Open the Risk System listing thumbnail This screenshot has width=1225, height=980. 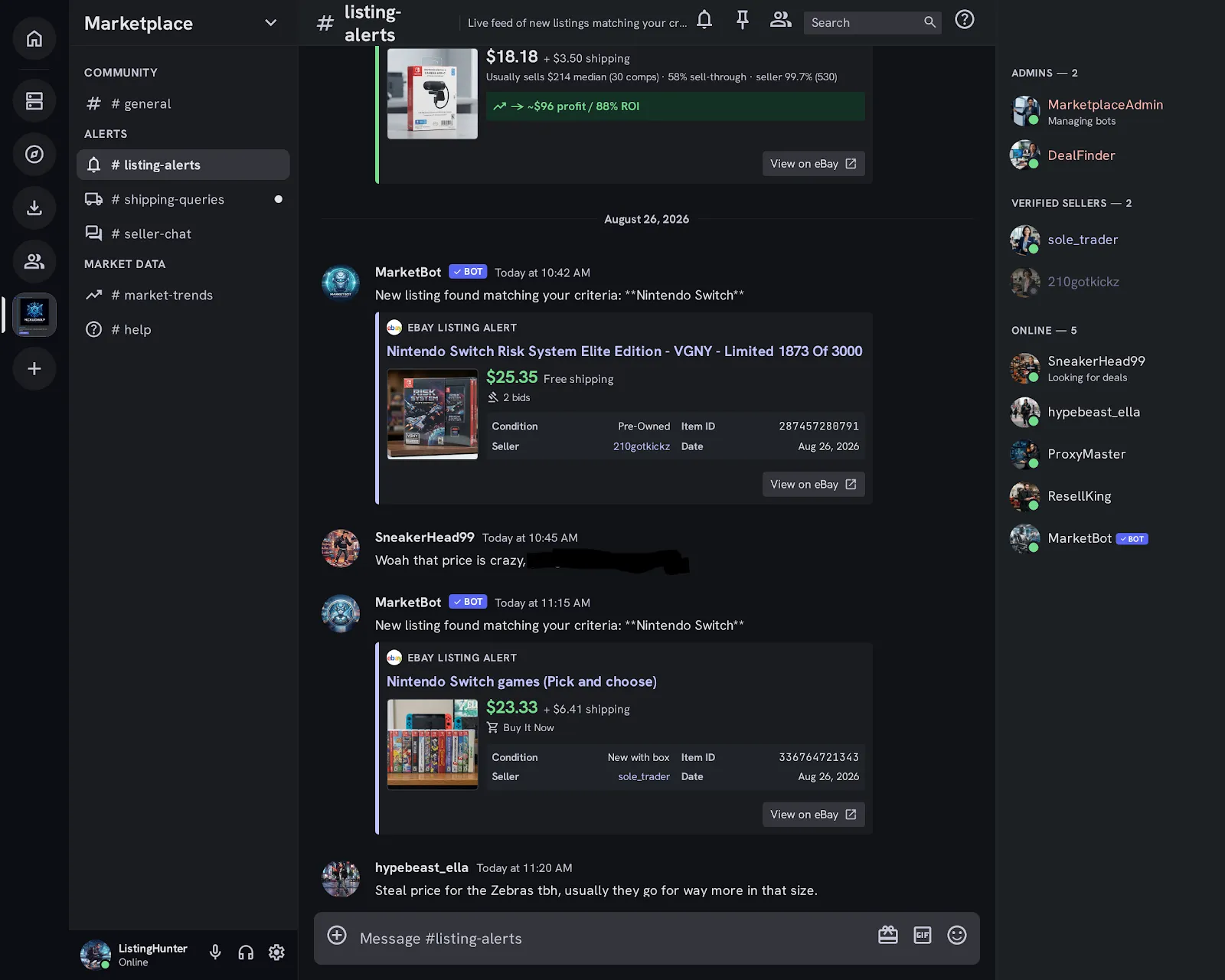(x=433, y=414)
